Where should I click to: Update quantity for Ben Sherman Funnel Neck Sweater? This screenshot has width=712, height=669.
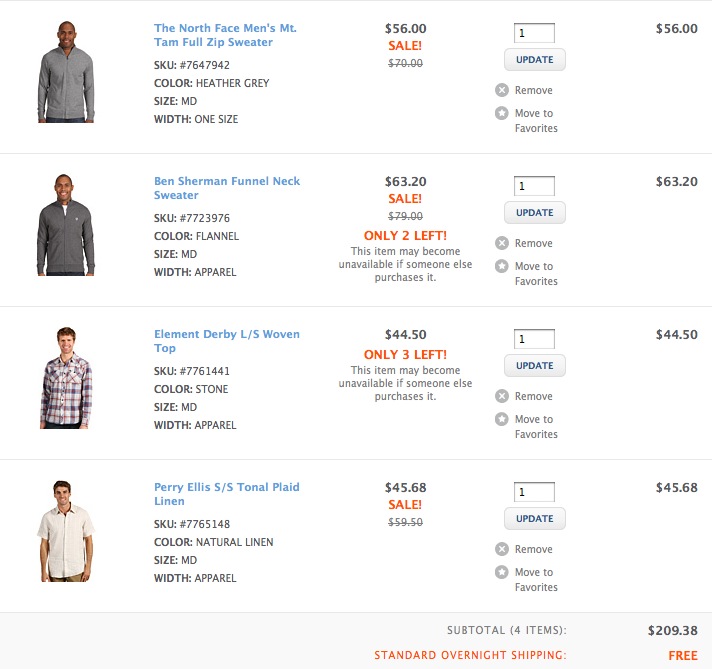coord(534,213)
